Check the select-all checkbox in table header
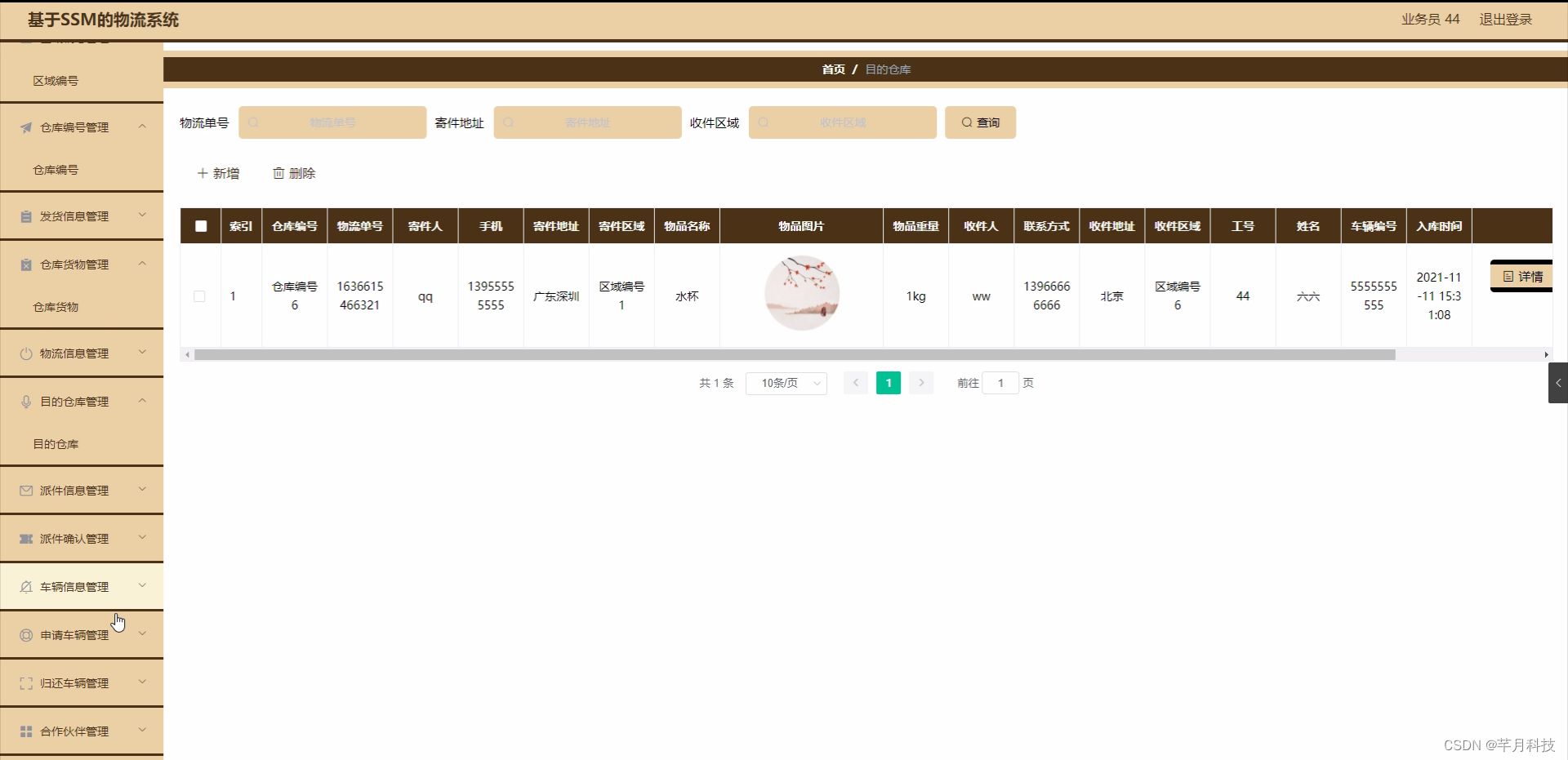The width and height of the screenshot is (1568, 760). pyautogui.click(x=200, y=226)
